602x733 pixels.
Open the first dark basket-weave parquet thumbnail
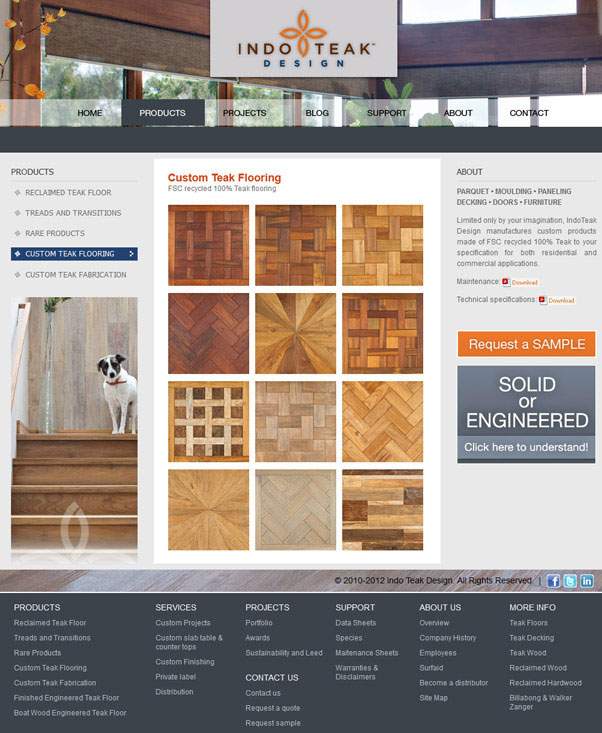click(208, 245)
